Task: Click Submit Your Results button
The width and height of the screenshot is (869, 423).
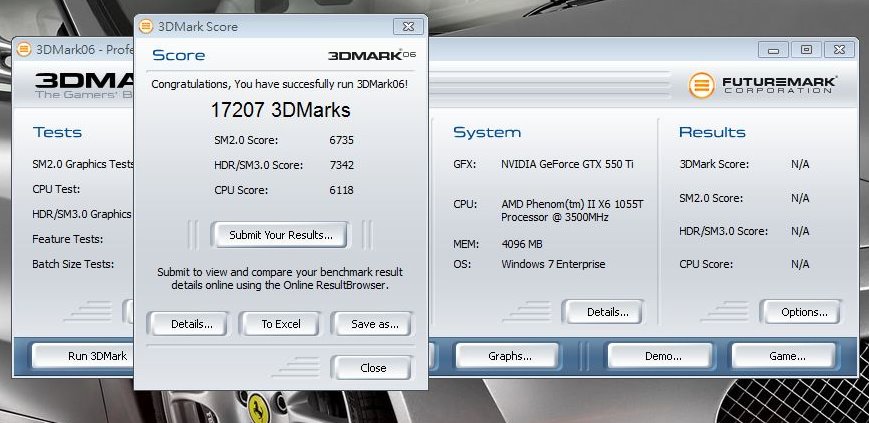Action: [x=281, y=235]
